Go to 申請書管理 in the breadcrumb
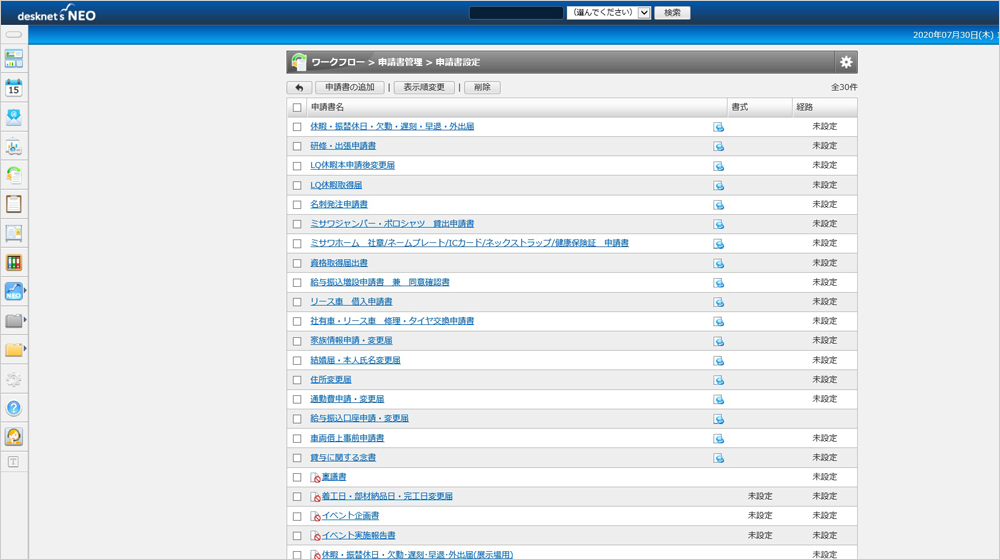The height and width of the screenshot is (560, 1000). click(x=400, y=62)
